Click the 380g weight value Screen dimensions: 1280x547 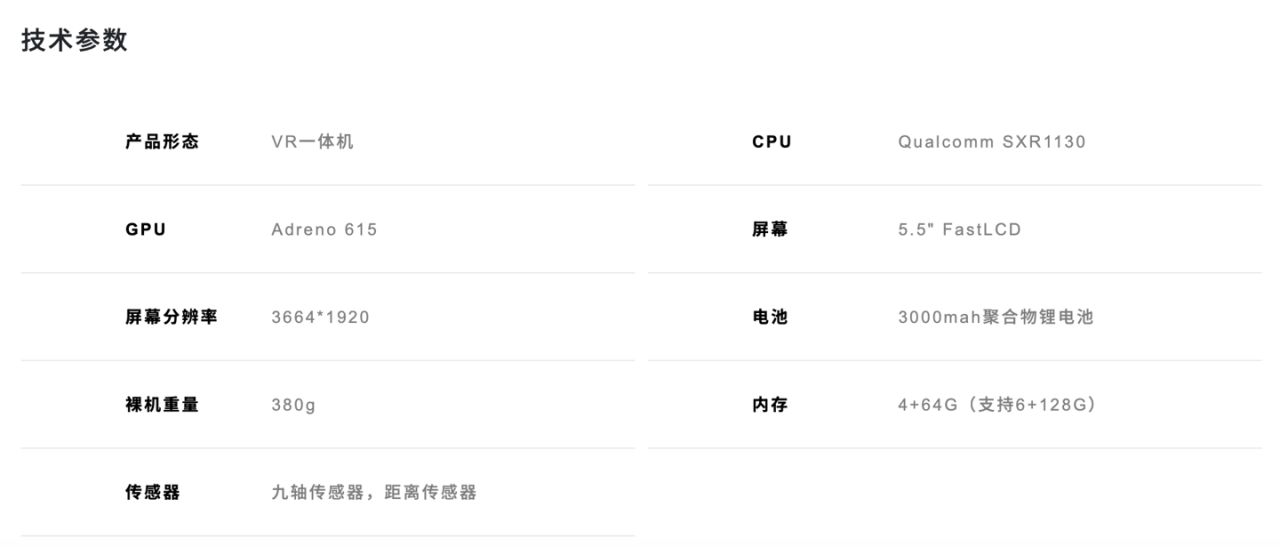click(293, 405)
